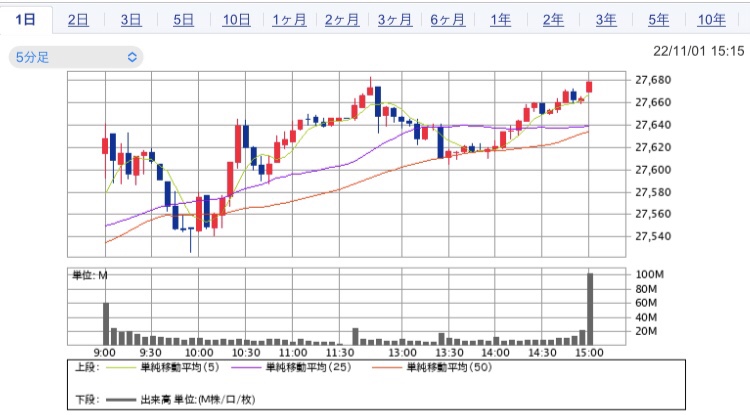Click the 単純移動平均(50) legend entry
The height and width of the screenshot is (415, 750).
(x=449, y=367)
